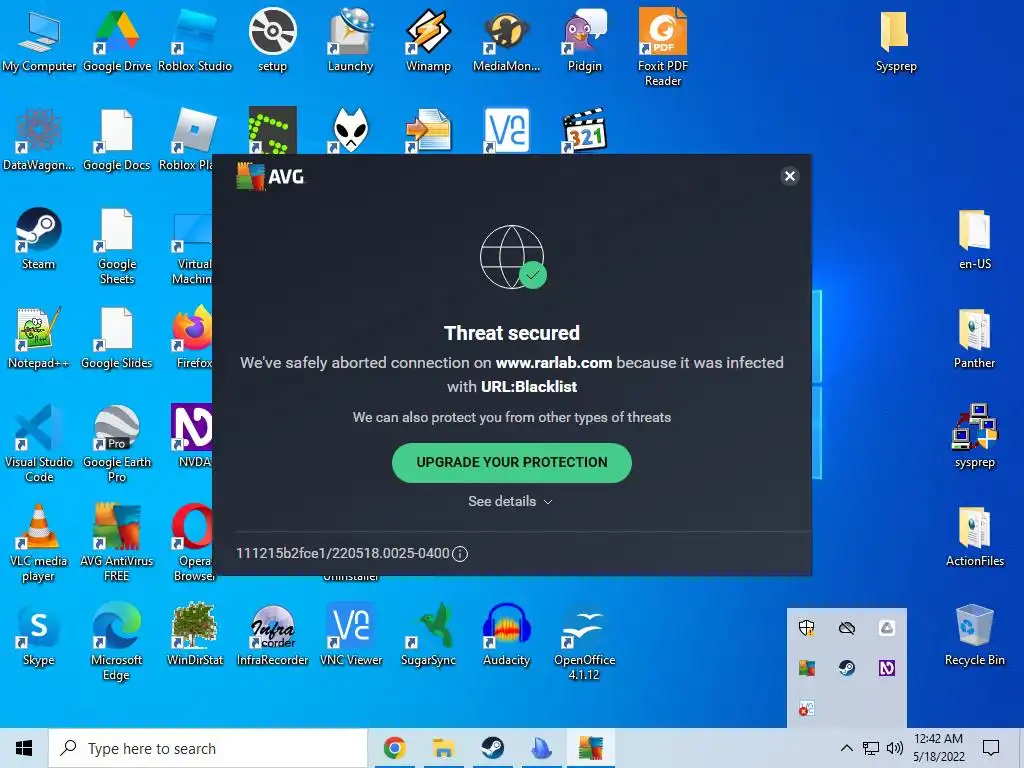Select Google Earth Pro desktop icon
The image size is (1024, 768).
[117, 444]
